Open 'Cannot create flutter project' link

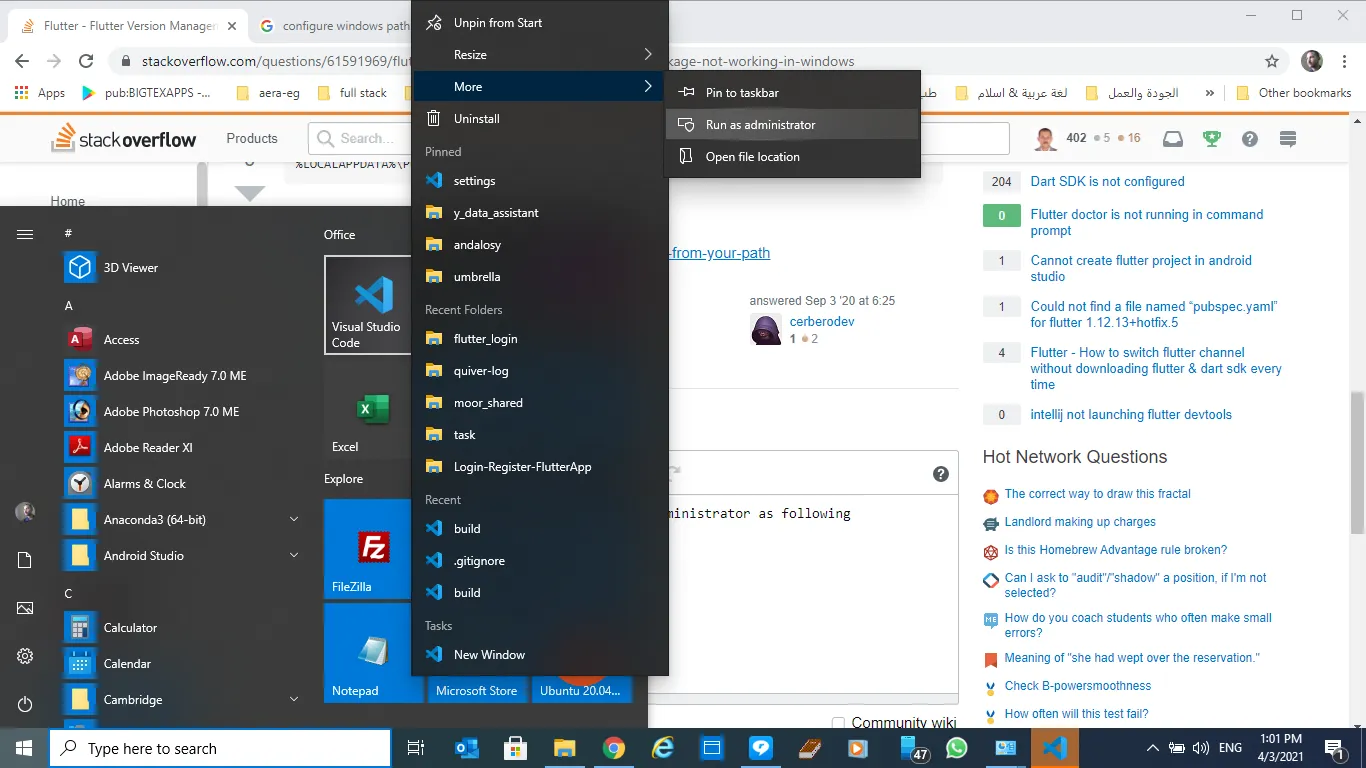[1141, 268]
